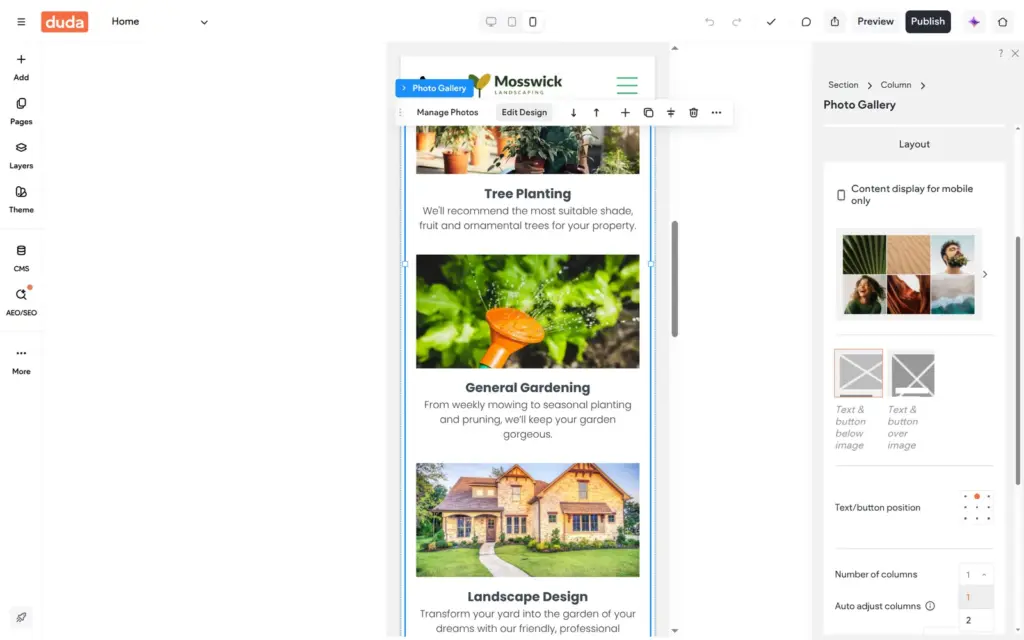Set text position to top center dot
Screen dimensions: 1024x640
977,496
